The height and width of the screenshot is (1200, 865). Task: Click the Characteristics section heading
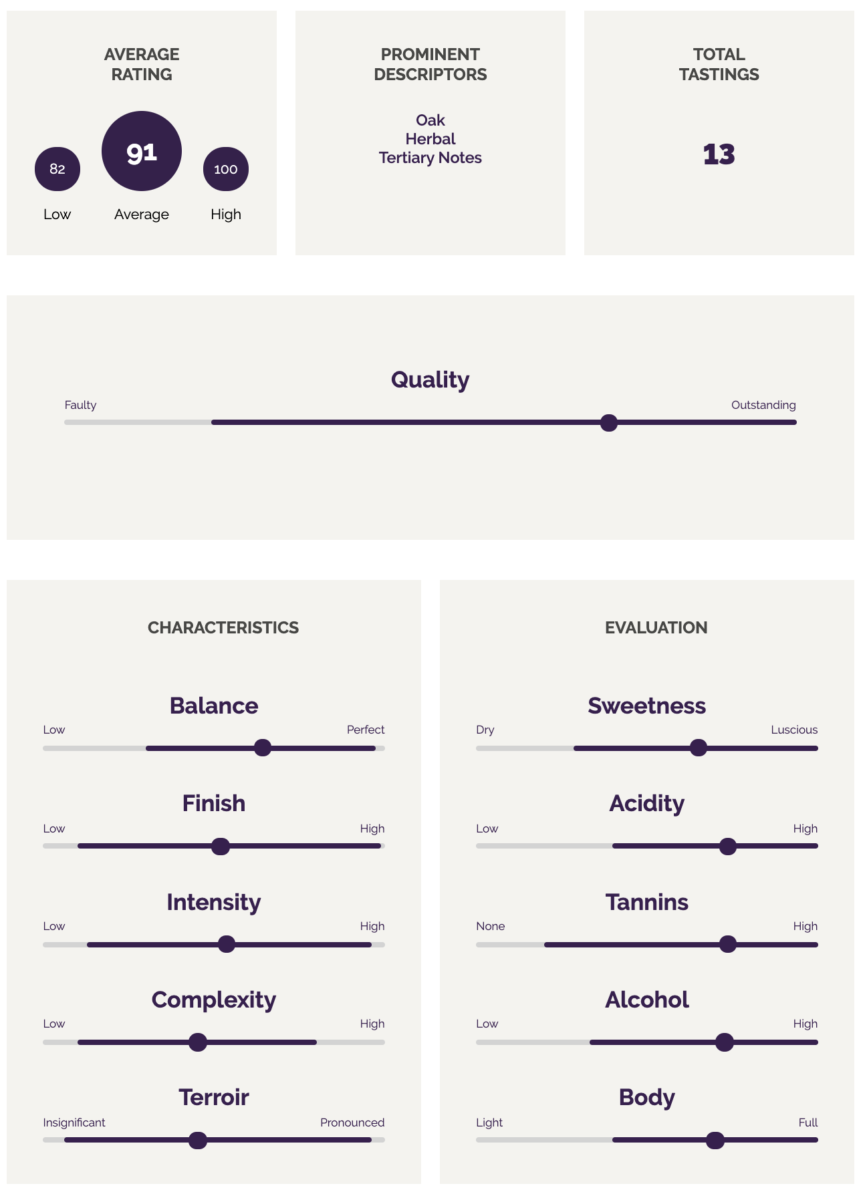(x=223, y=628)
